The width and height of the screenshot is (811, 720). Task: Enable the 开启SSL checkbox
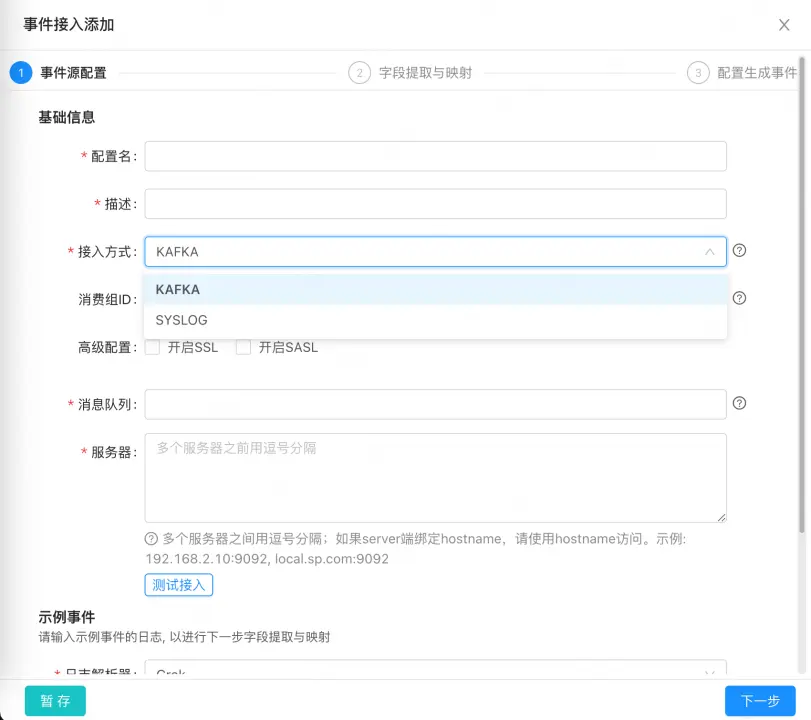[x=153, y=348]
